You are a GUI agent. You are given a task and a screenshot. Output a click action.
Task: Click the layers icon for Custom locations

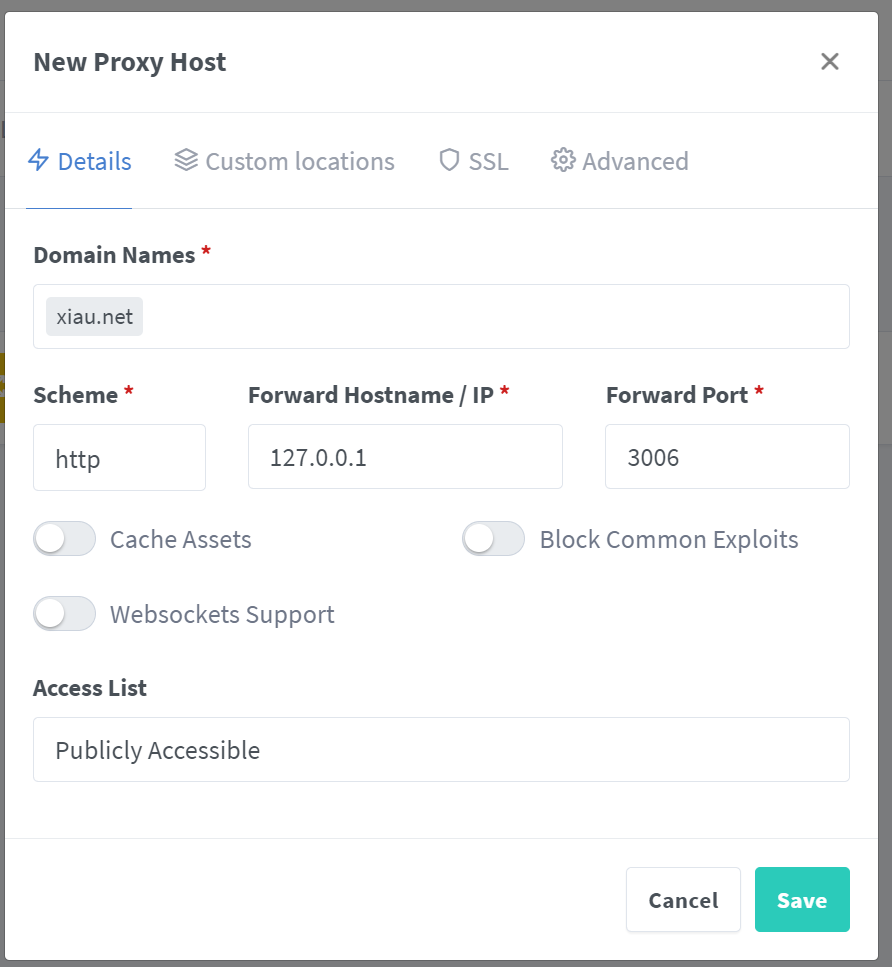pyautogui.click(x=186, y=161)
